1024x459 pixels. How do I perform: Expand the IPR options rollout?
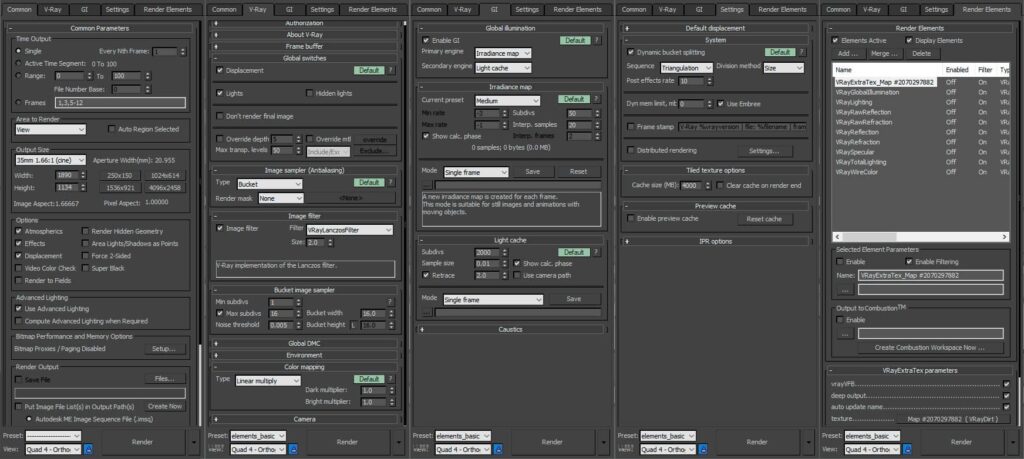tap(715, 241)
